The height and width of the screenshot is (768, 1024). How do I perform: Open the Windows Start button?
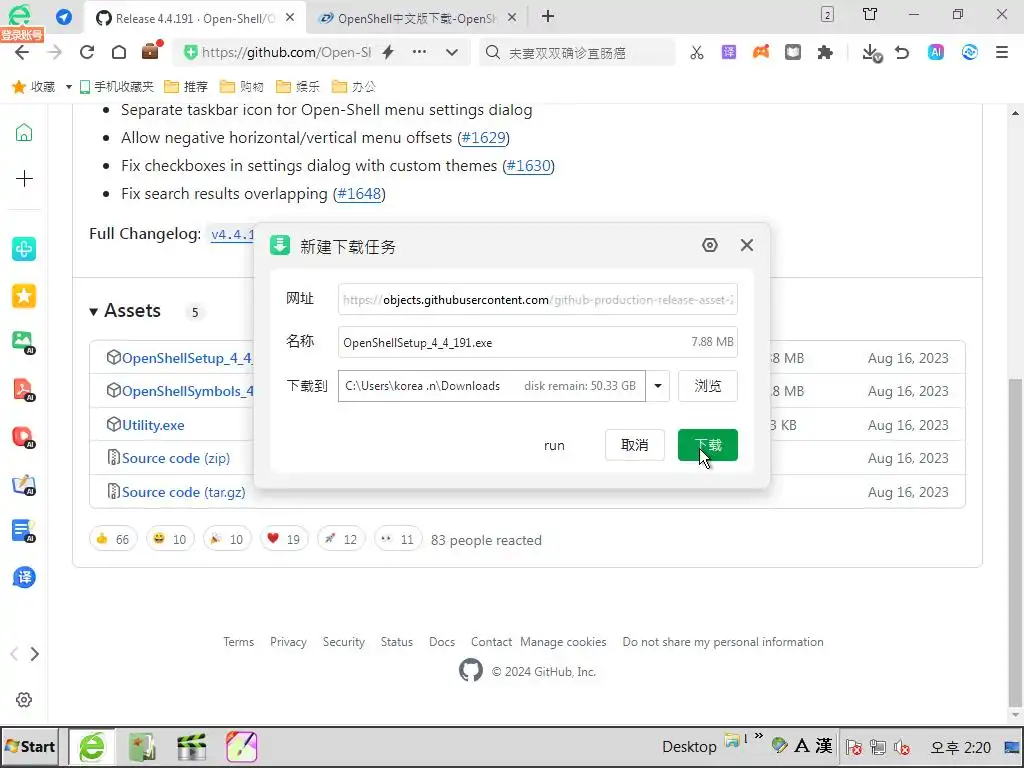pos(30,746)
